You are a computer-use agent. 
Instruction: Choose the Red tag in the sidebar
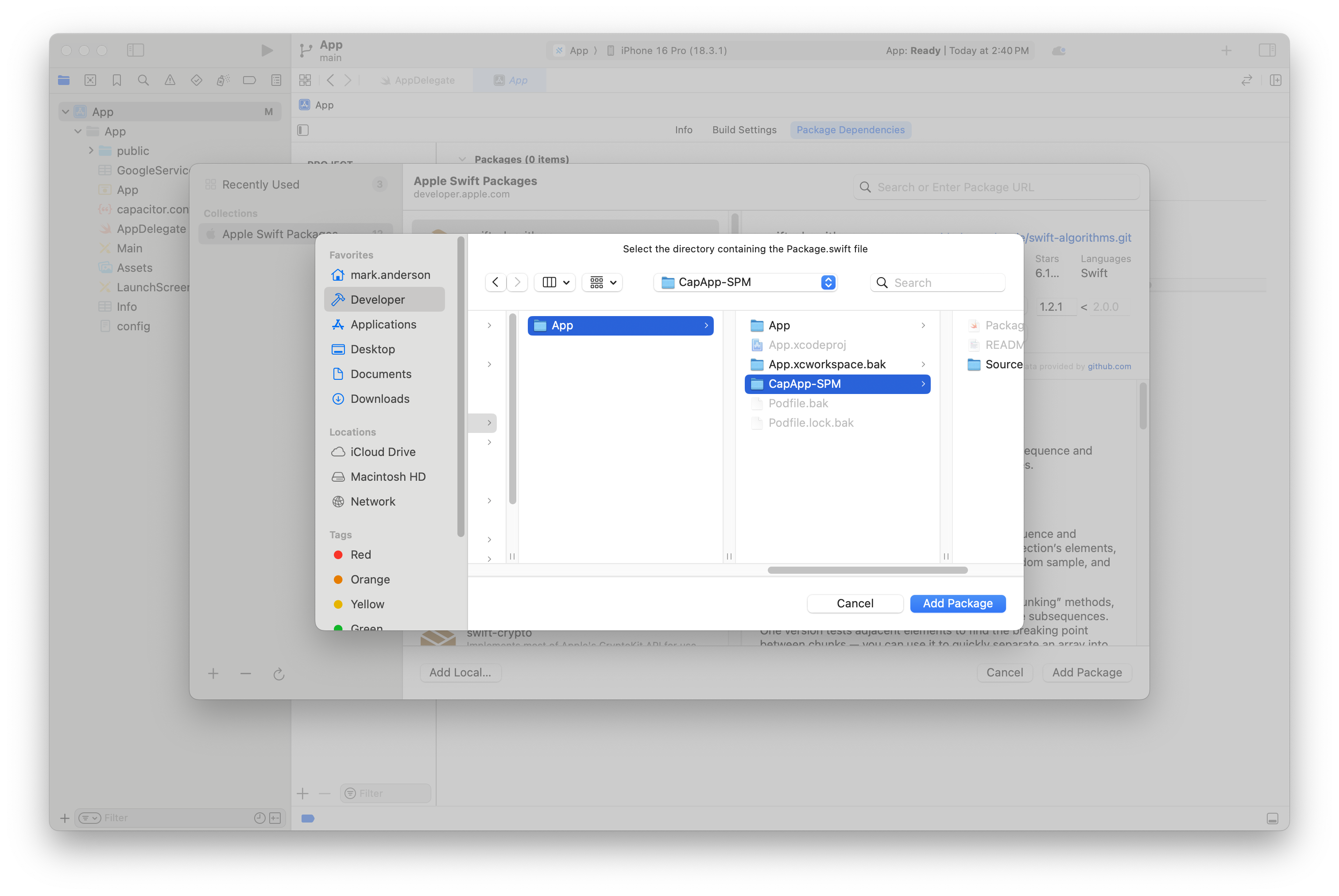pyautogui.click(x=360, y=554)
